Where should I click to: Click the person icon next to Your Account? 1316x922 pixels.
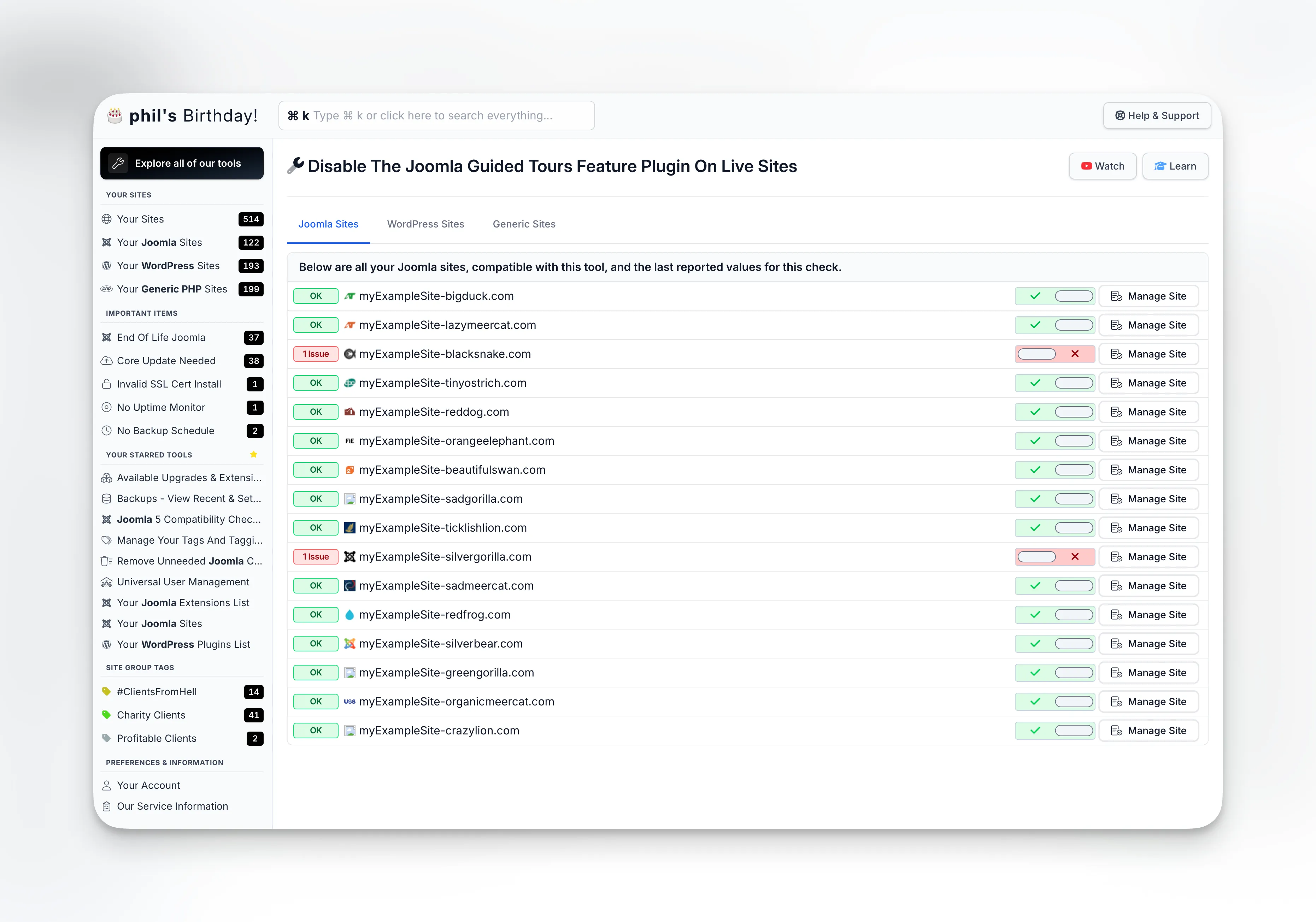[107, 785]
